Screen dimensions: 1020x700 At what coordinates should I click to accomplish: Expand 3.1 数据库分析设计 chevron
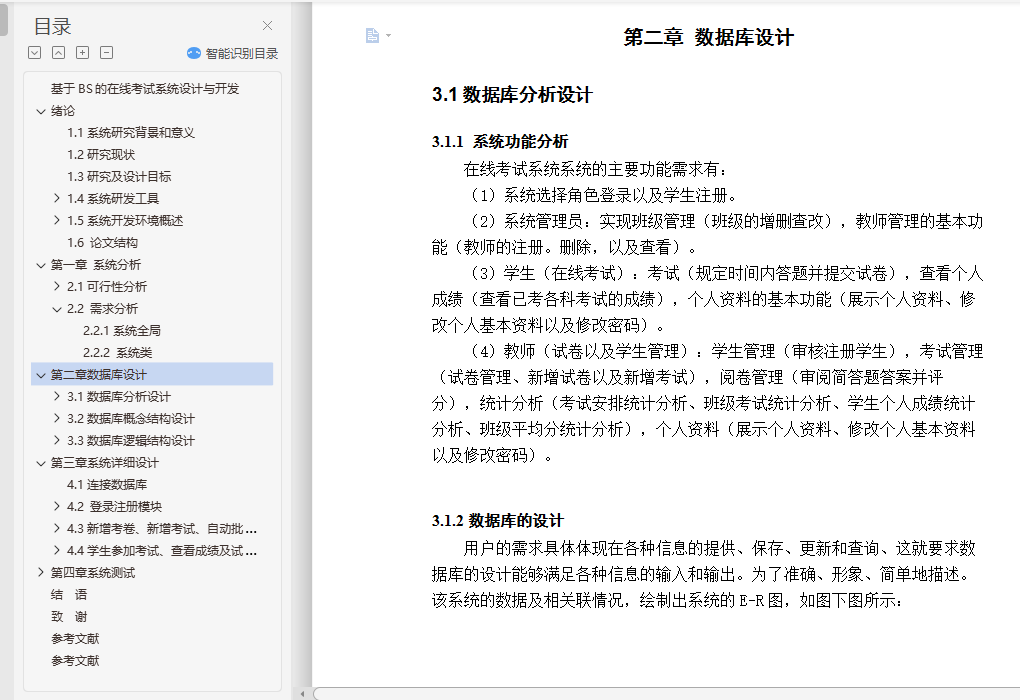point(57,396)
